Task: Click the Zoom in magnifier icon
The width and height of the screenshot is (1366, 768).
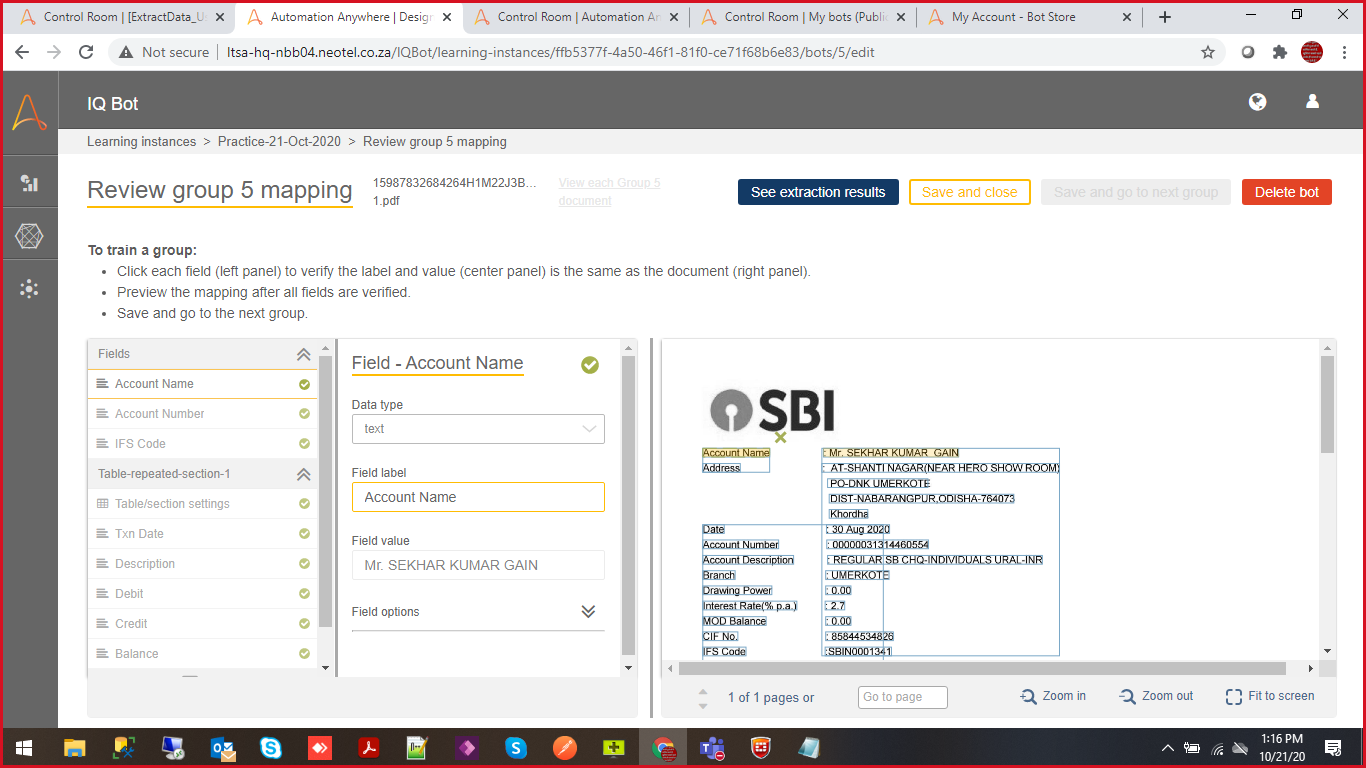Action: 1028,696
